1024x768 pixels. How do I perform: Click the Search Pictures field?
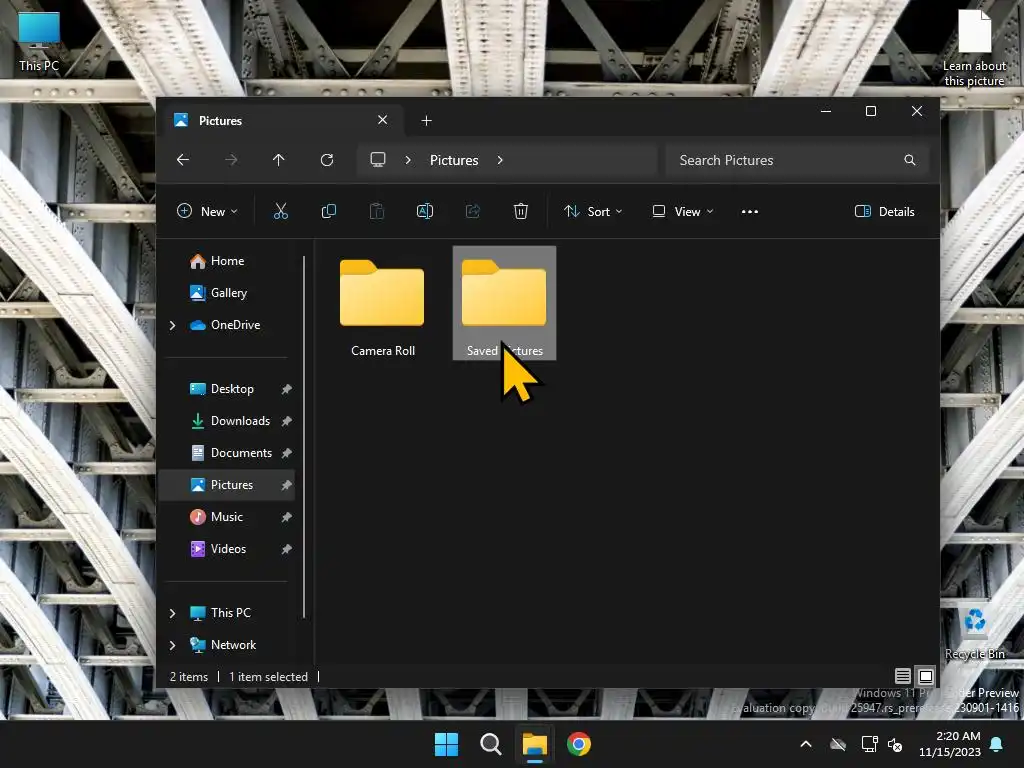(x=797, y=160)
